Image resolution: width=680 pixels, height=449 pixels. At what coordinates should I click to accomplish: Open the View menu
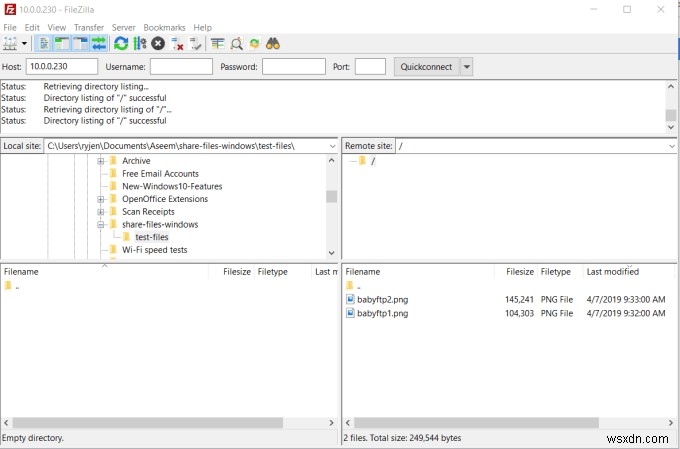click(57, 27)
